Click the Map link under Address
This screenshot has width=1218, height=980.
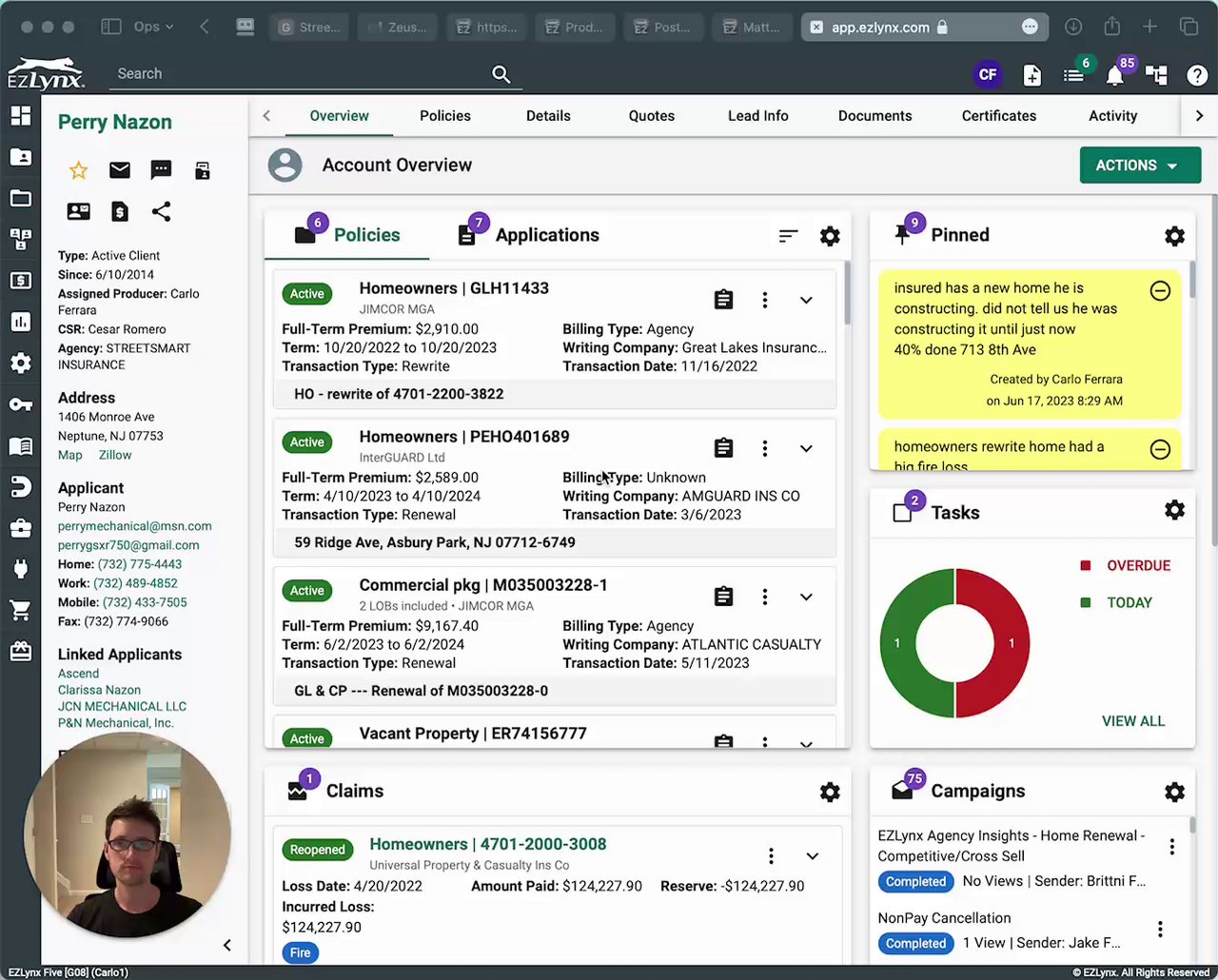click(x=69, y=456)
